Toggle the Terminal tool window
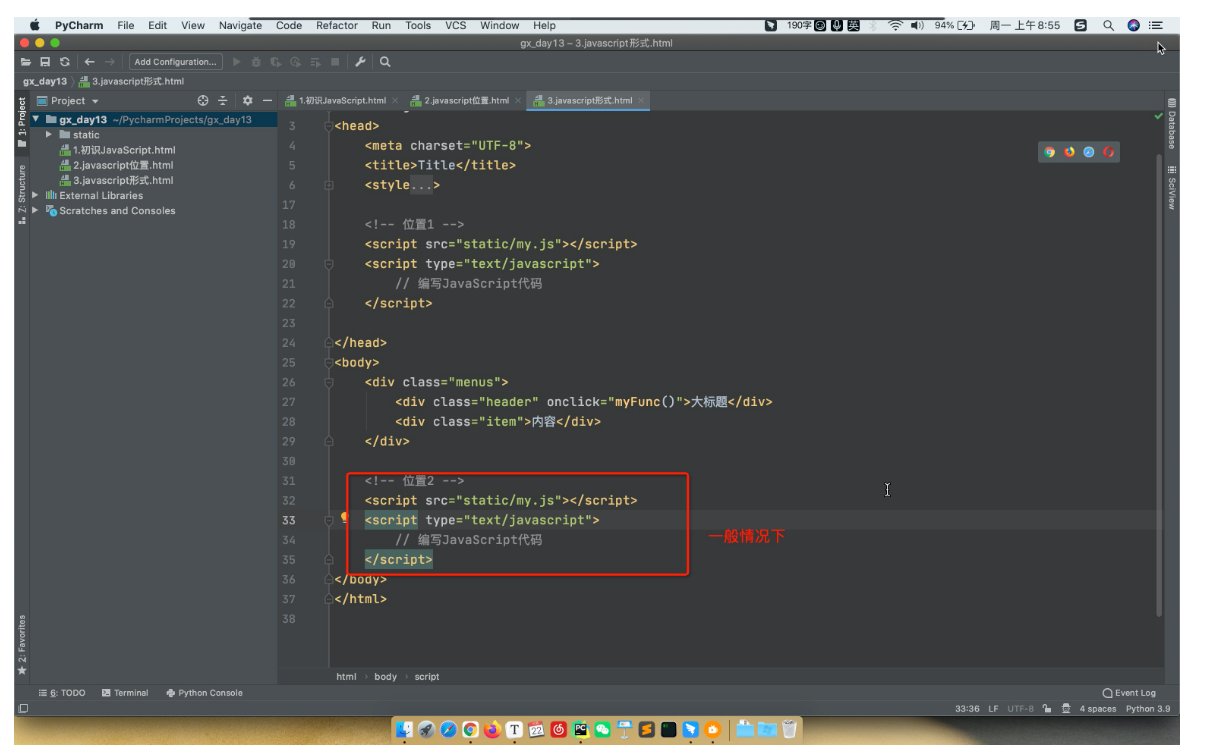Viewport: 1218px width, 747px height. [125, 693]
